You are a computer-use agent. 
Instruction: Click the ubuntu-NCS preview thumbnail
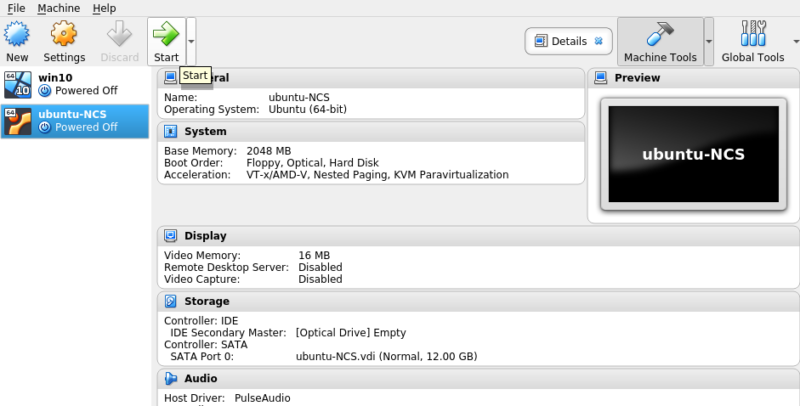pyautogui.click(x=694, y=154)
